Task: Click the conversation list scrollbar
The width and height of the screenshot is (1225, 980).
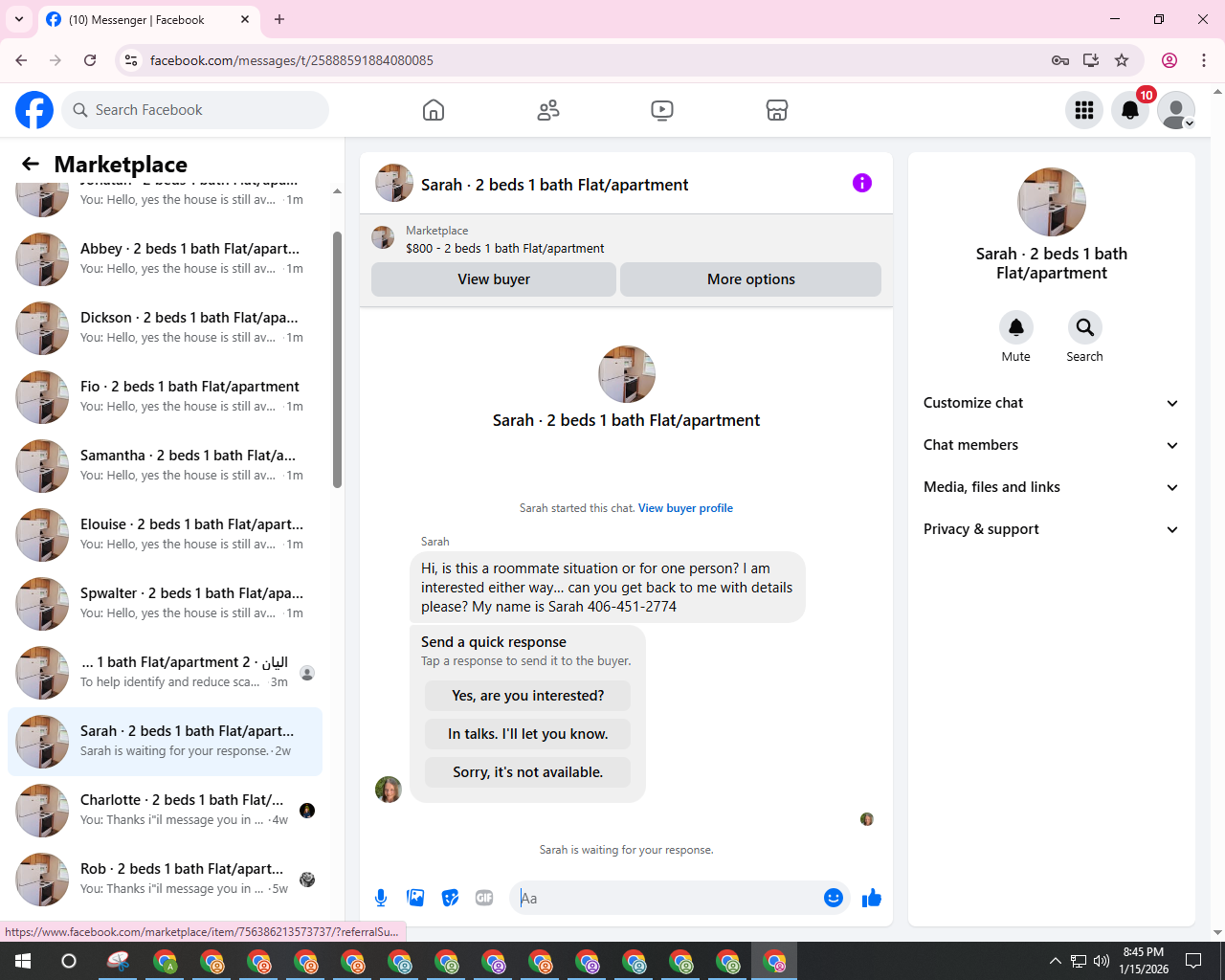Action: (x=337, y=359)
